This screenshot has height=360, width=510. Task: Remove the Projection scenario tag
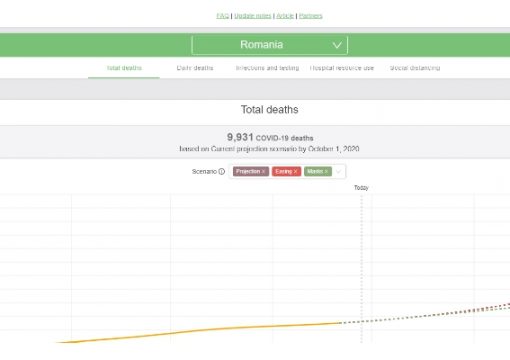263,172
